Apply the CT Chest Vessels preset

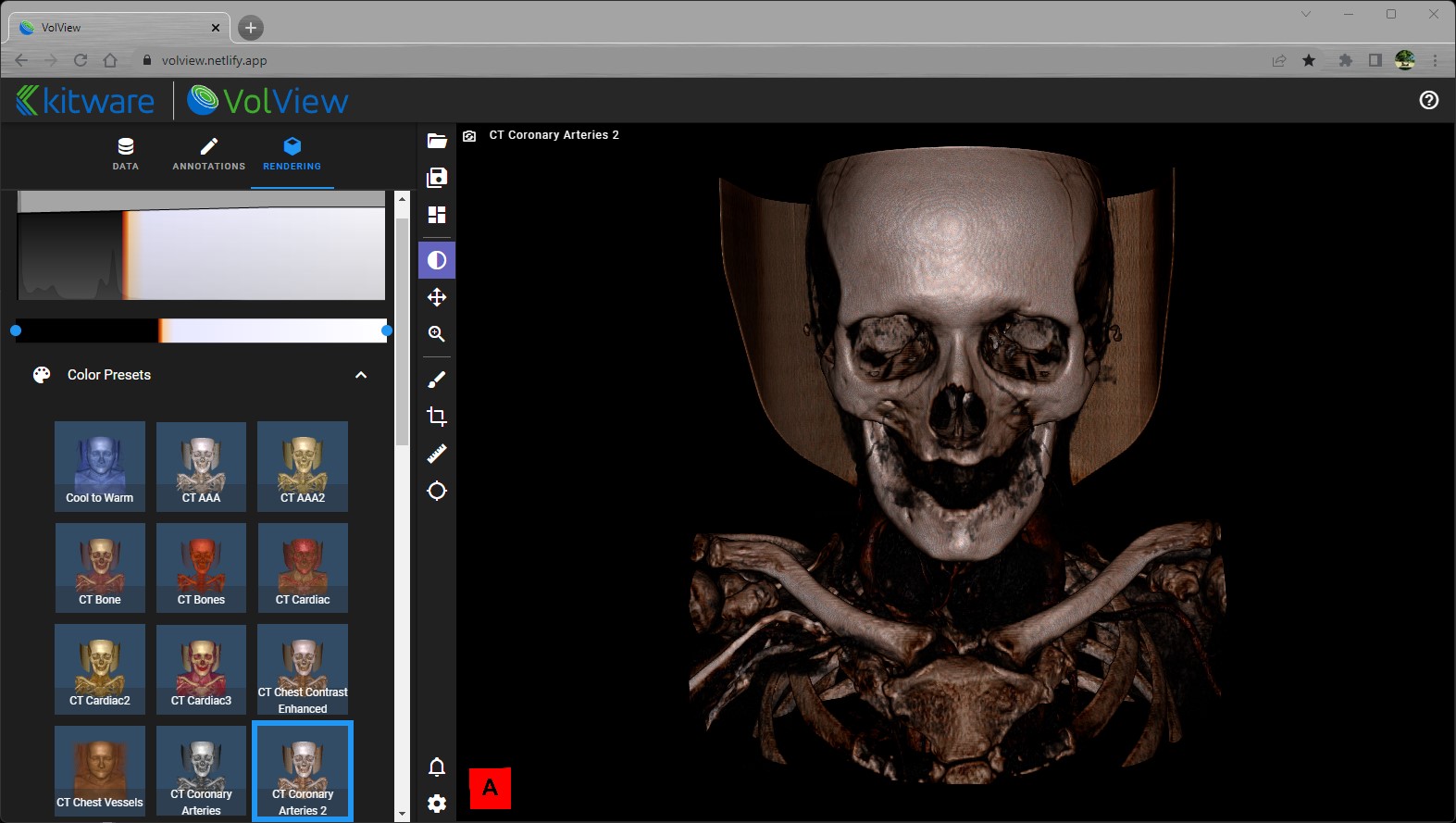point(100,771)
